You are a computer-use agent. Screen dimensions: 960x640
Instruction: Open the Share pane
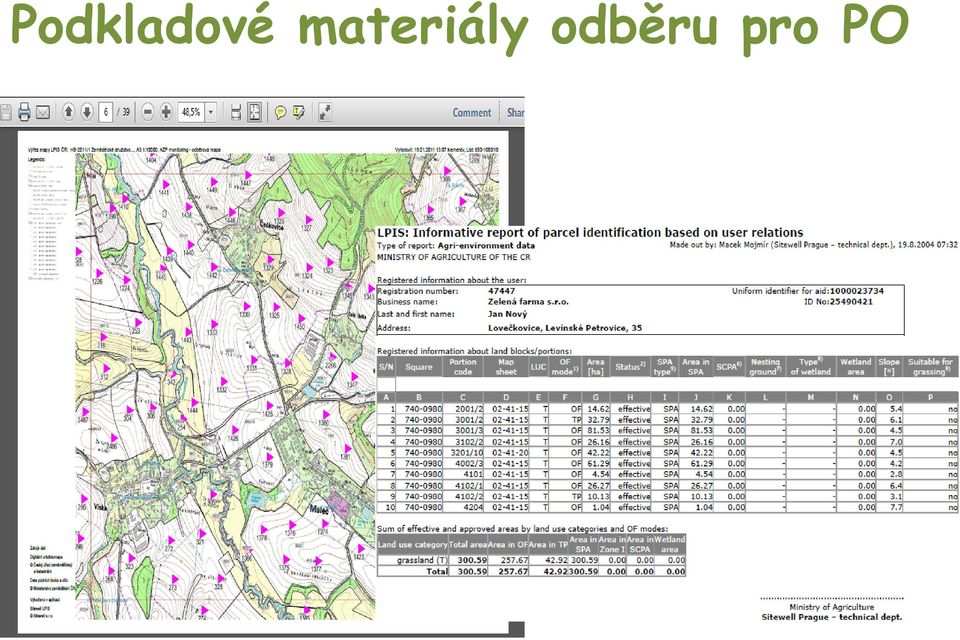[515, 113]
